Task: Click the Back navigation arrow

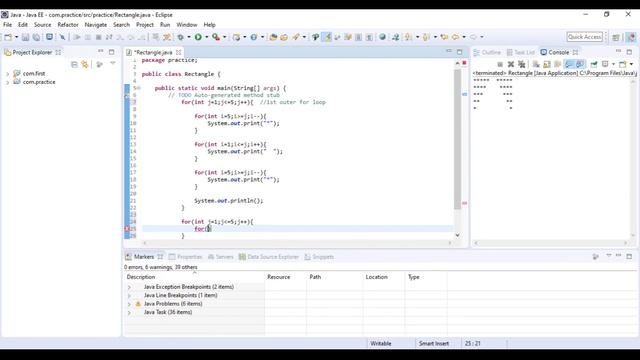Action: (x=456, y=37)
